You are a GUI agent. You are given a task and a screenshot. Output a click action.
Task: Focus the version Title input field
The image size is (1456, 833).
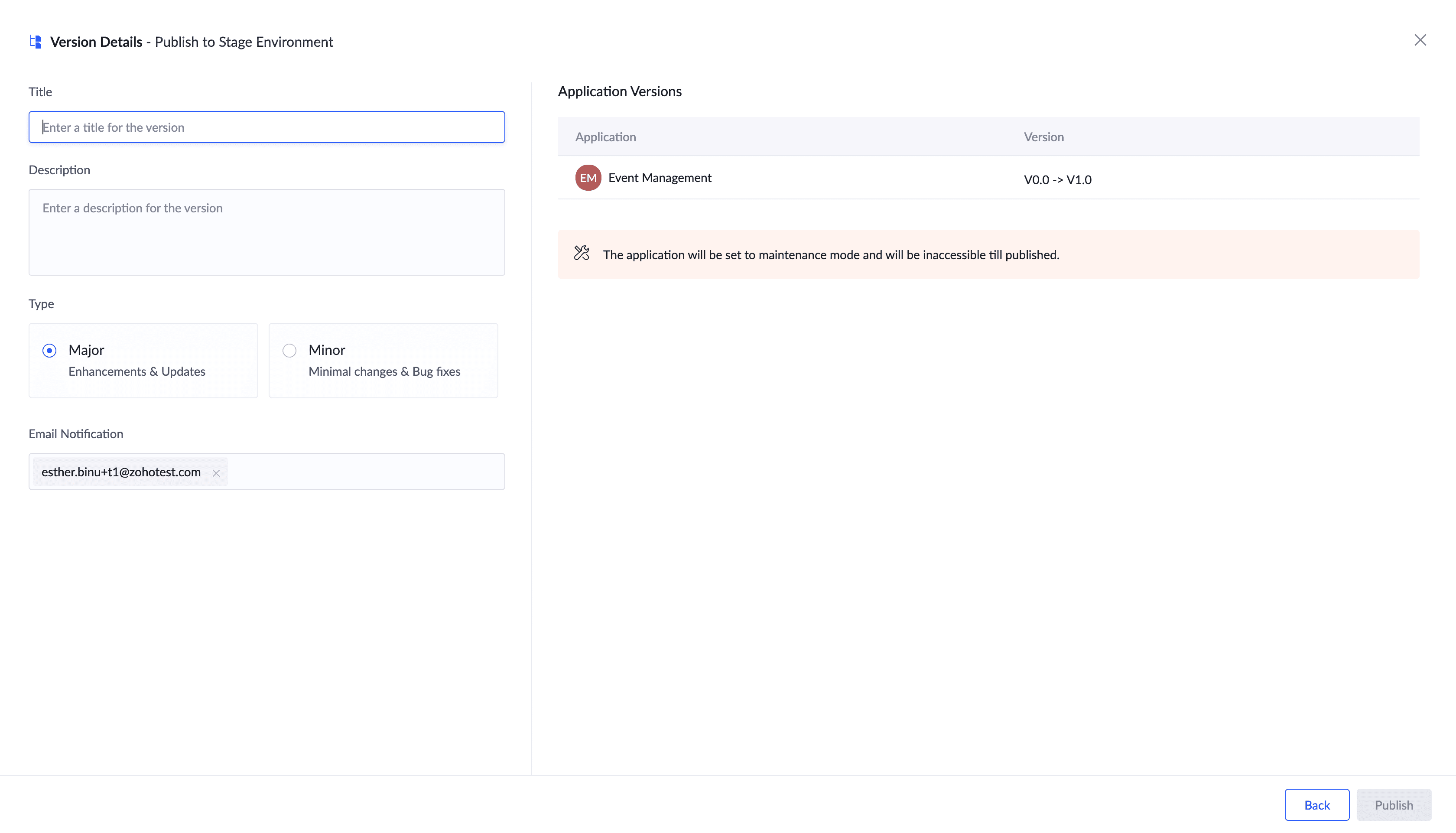tap(266, 127)
